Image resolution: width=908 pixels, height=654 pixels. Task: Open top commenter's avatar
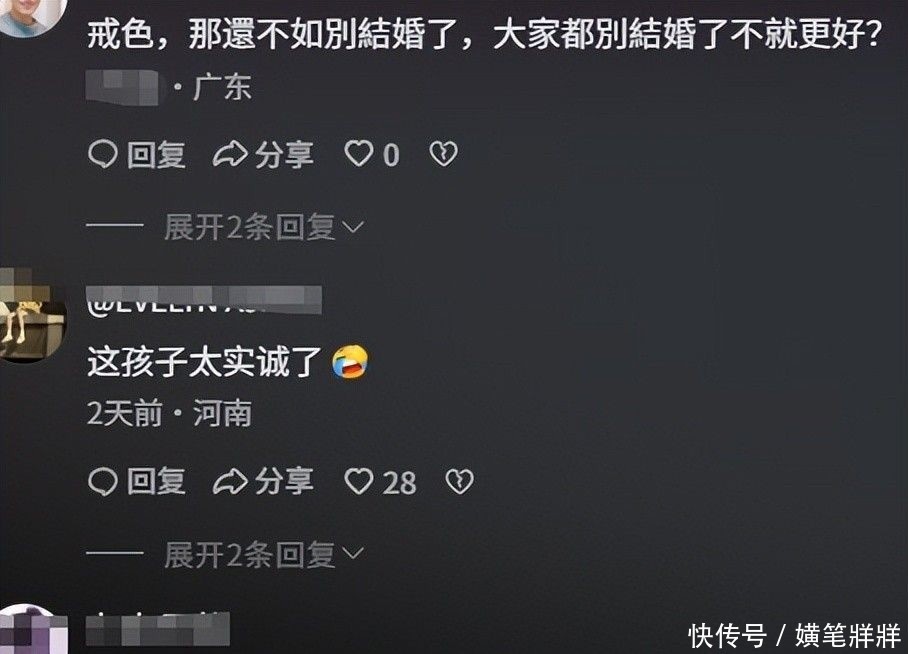30,16
